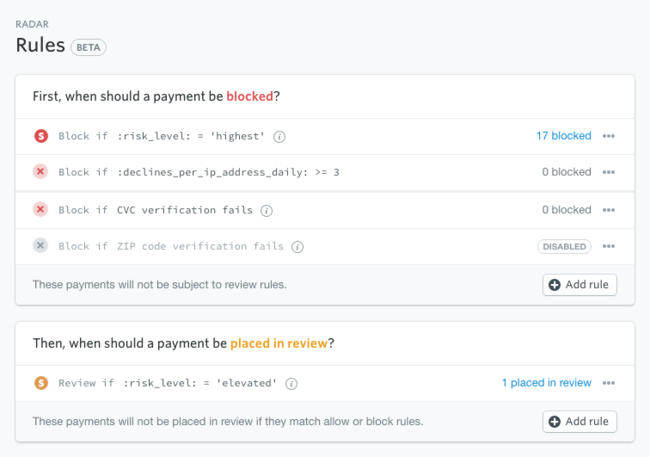This screenshot has height=457, width=650.
Task: Open the '17 blocked' payments link
Action: pos(563,136)
